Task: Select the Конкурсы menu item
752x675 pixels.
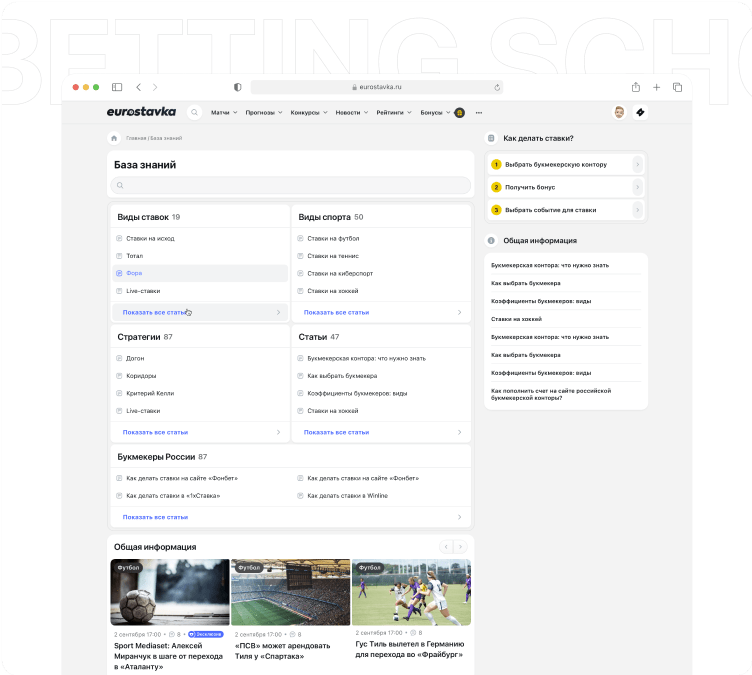Action: click(x=308, y=113)
